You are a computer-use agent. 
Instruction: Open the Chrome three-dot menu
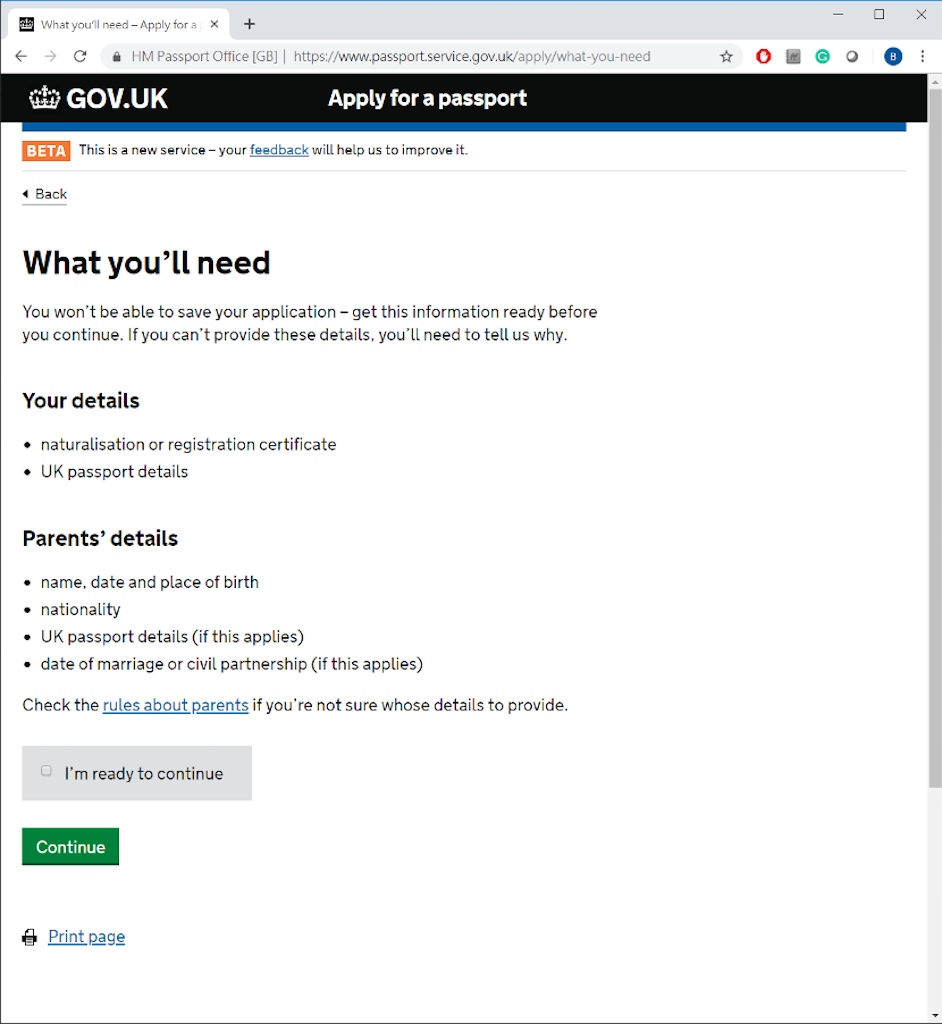point(922,57)
